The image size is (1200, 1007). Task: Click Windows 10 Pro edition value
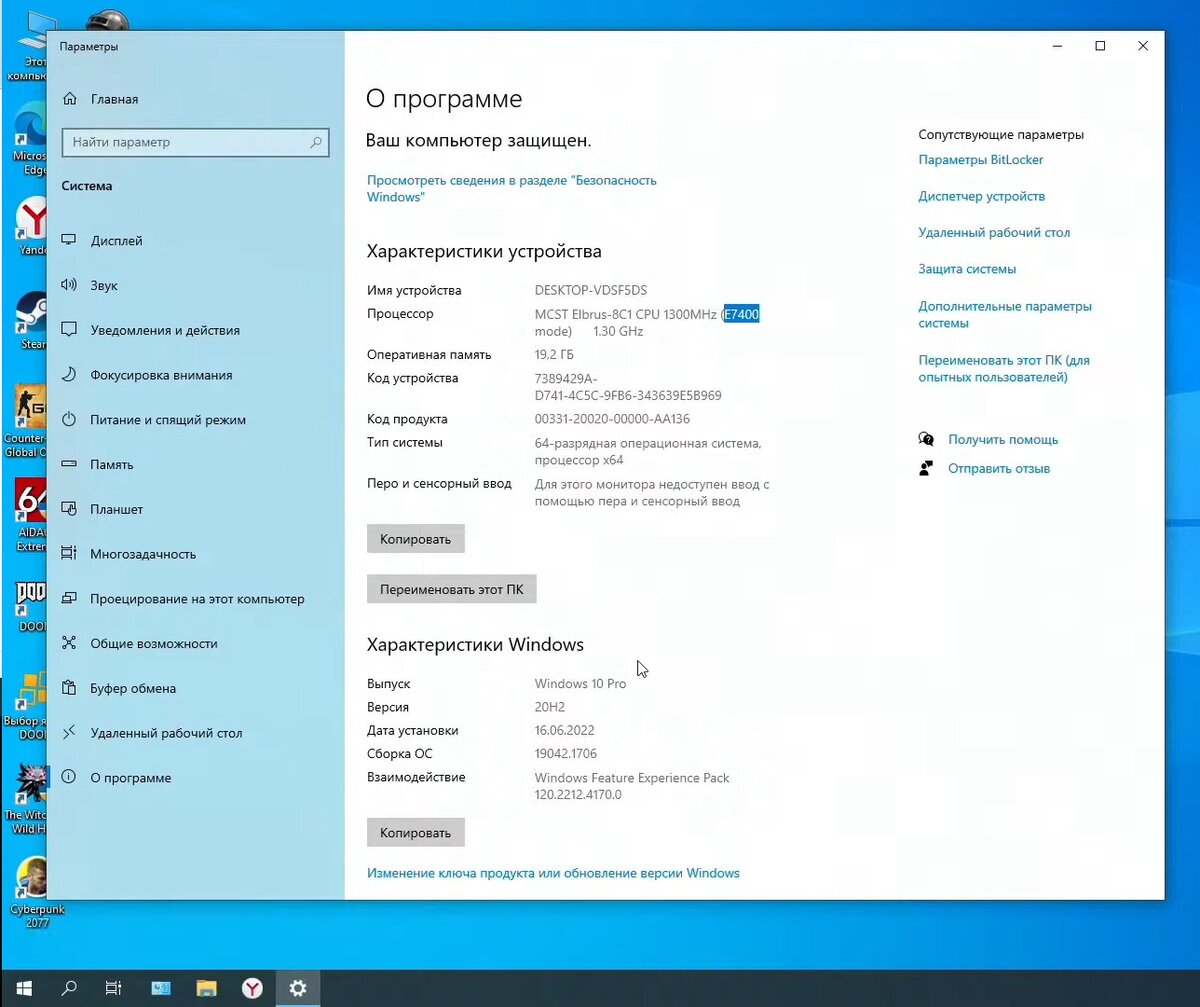(580, 684)
